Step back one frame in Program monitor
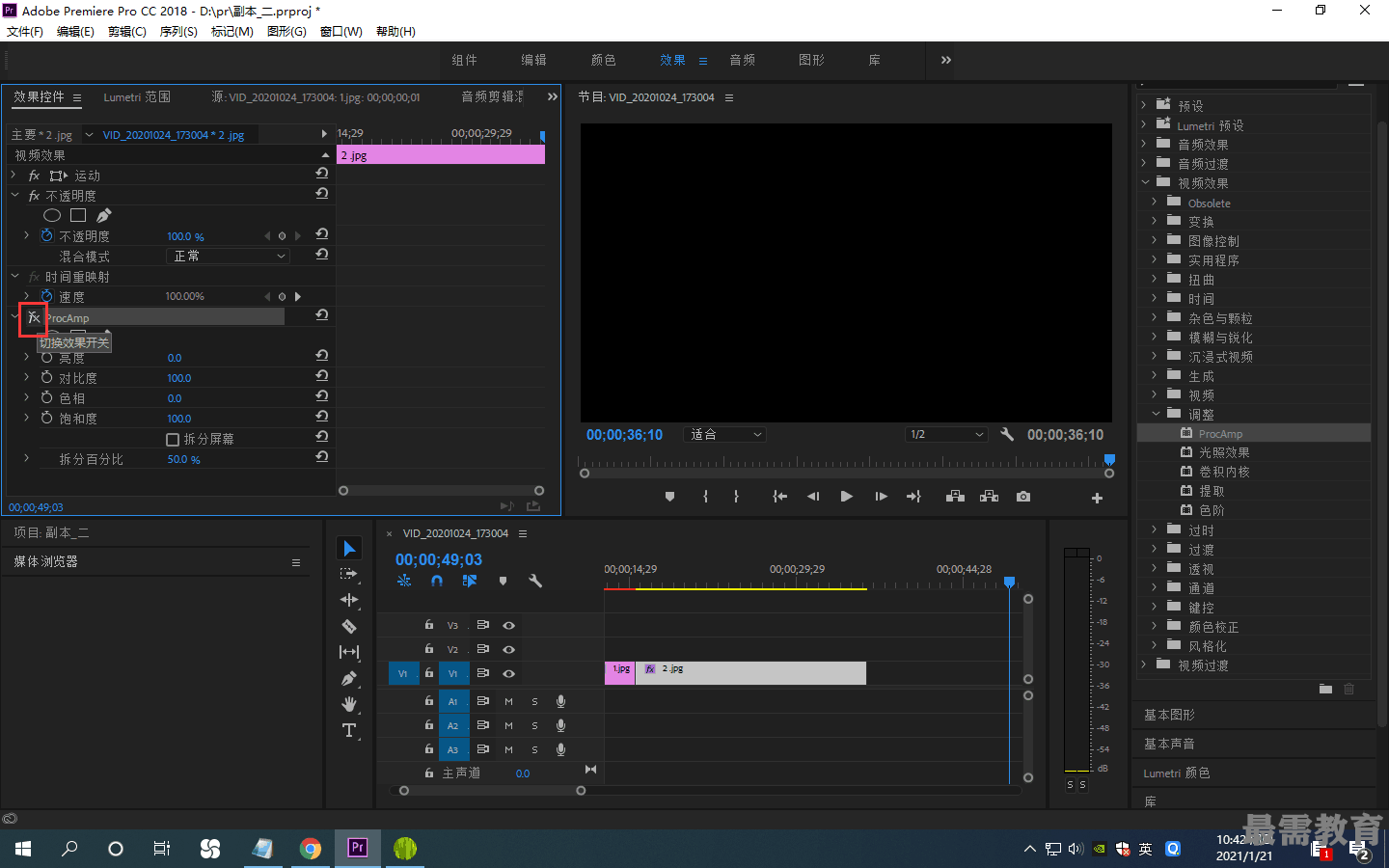This screenshot has height=868, width=1389. [813, 497]
